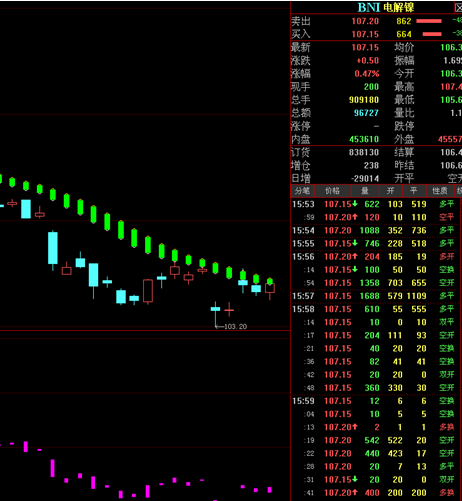
Task: Click the last tick row with volume 400
Action: [x=375, y=493]
